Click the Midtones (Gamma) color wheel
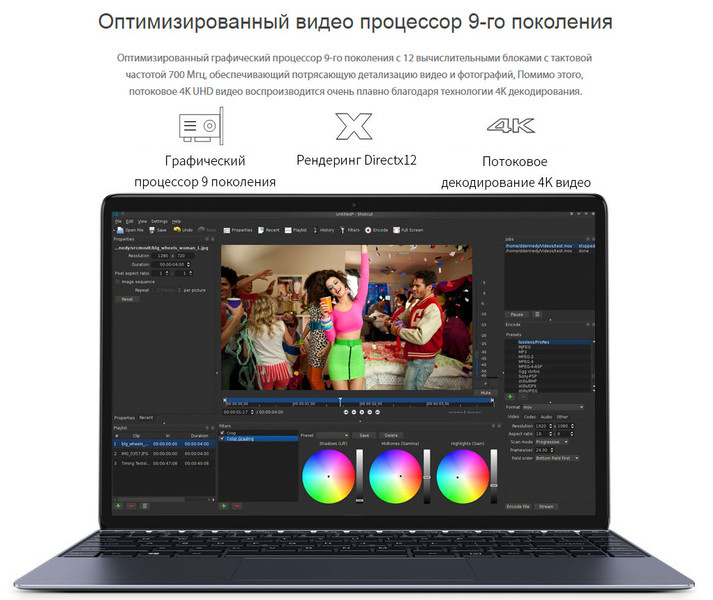713x600 pixels. click(x=396, y=476)
